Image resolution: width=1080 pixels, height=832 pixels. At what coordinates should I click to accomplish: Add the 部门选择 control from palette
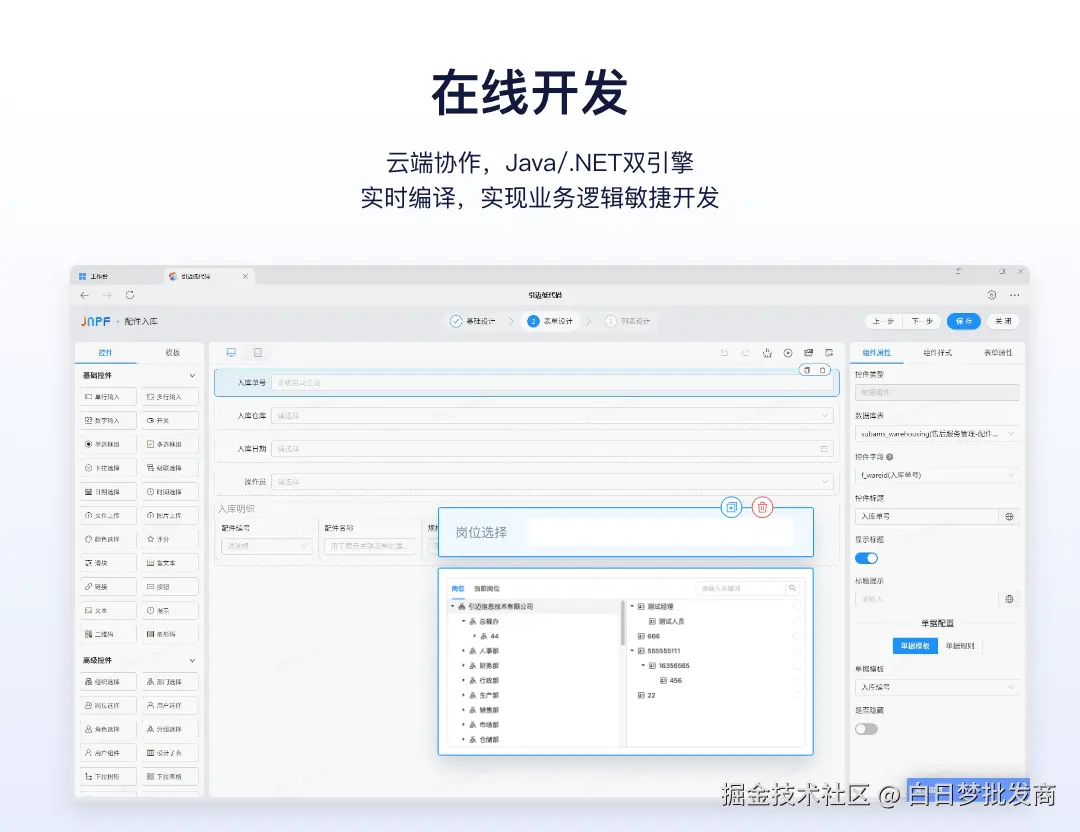[x=170, y=682]
